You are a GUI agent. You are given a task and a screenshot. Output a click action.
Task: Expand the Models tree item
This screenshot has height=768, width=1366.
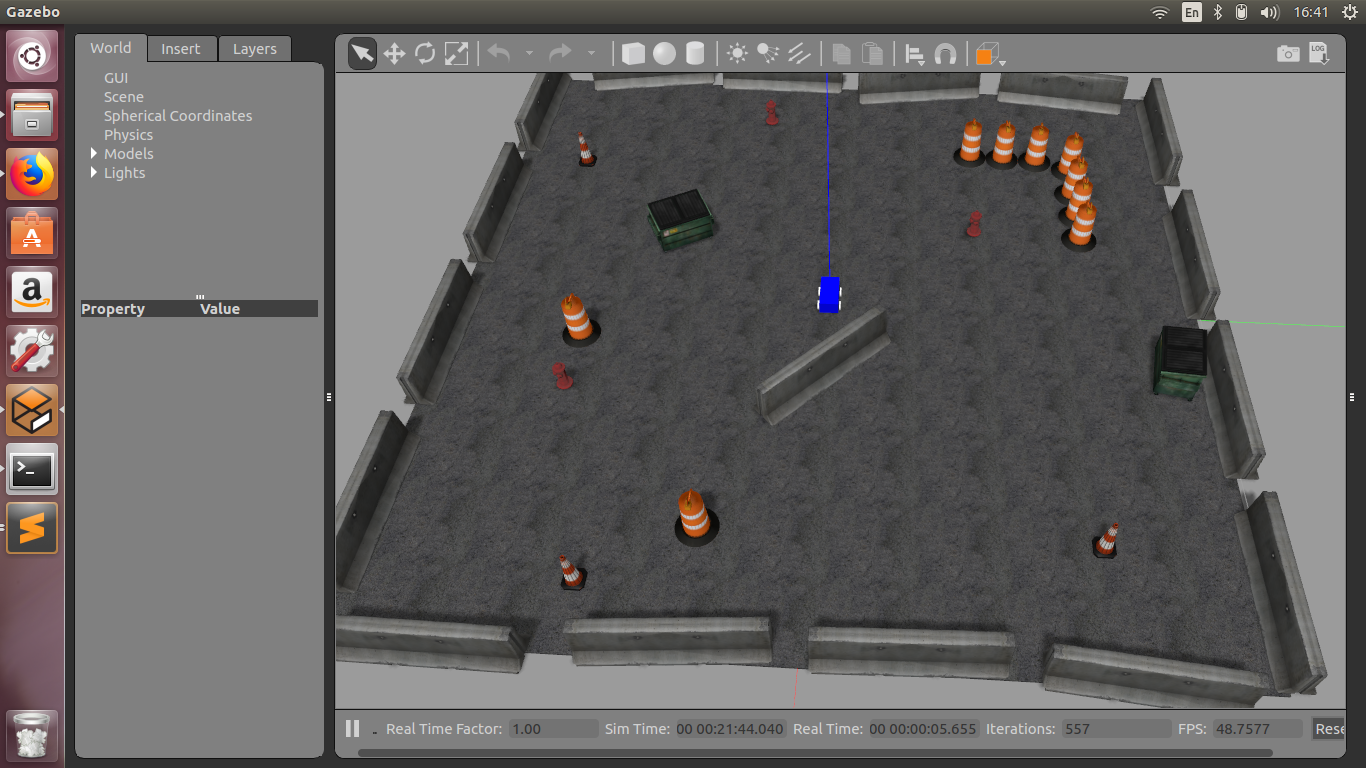[x=93, y=153]
